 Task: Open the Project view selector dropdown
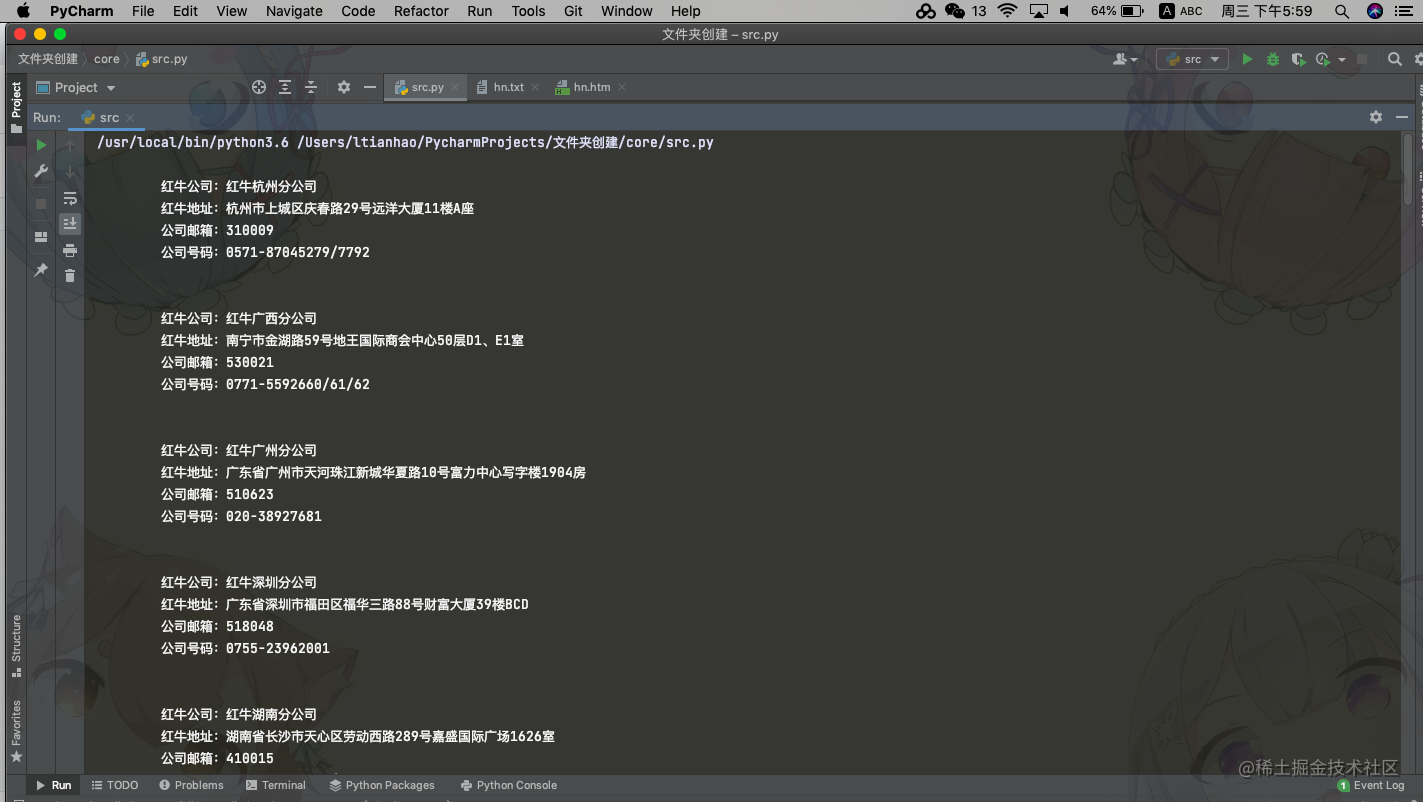click(x=76, y=87)
